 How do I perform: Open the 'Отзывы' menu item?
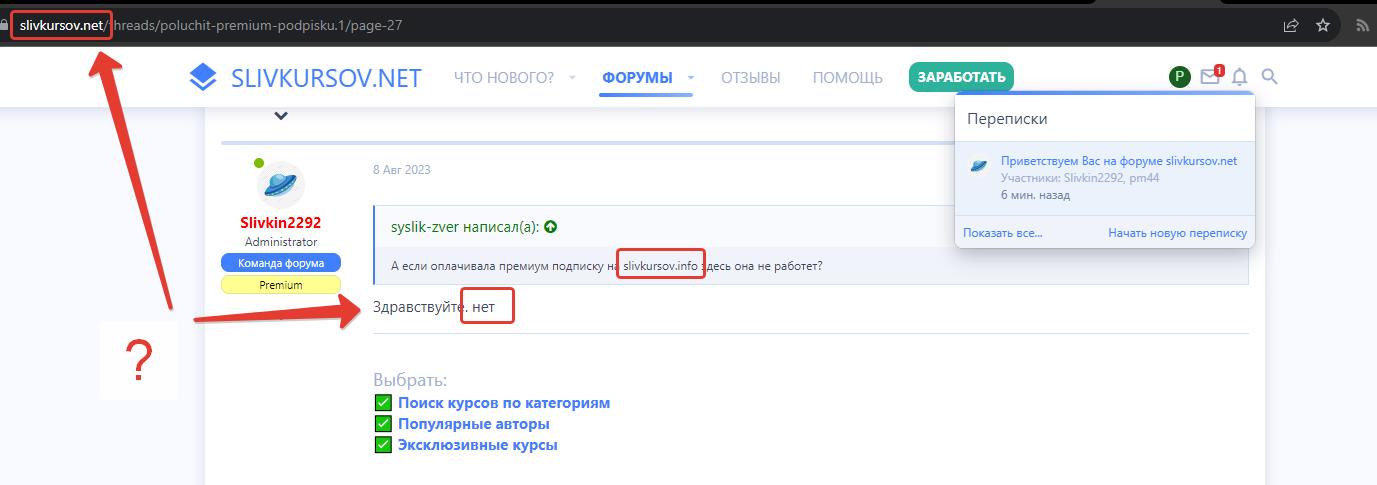750,77
